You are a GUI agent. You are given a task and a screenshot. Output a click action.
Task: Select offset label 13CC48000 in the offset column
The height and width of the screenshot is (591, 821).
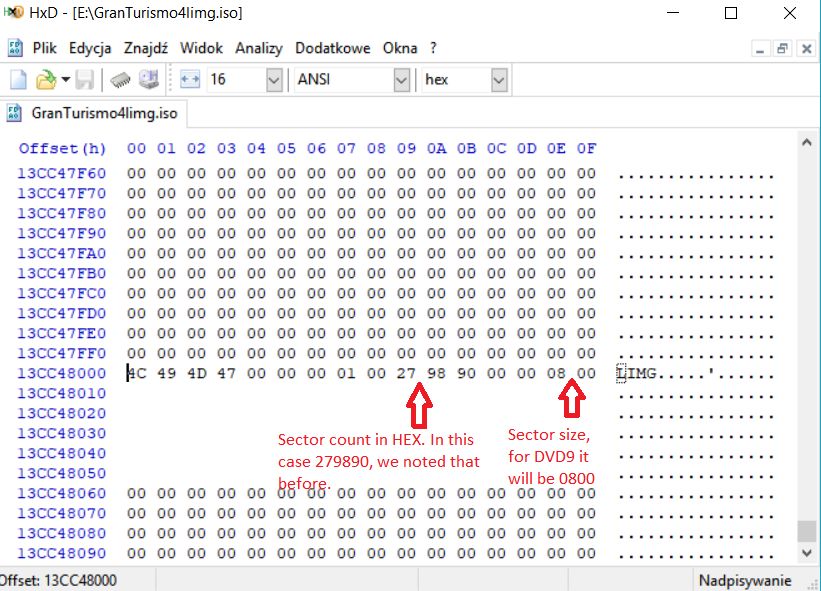62,373
